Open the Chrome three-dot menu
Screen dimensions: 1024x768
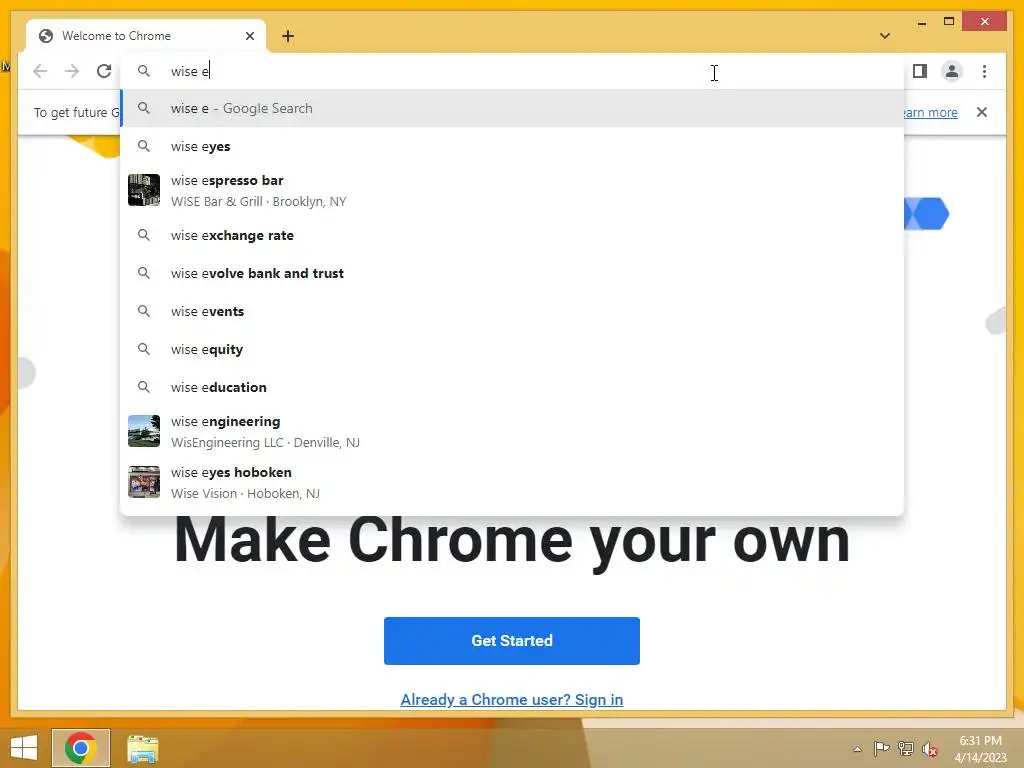(984, 71)
